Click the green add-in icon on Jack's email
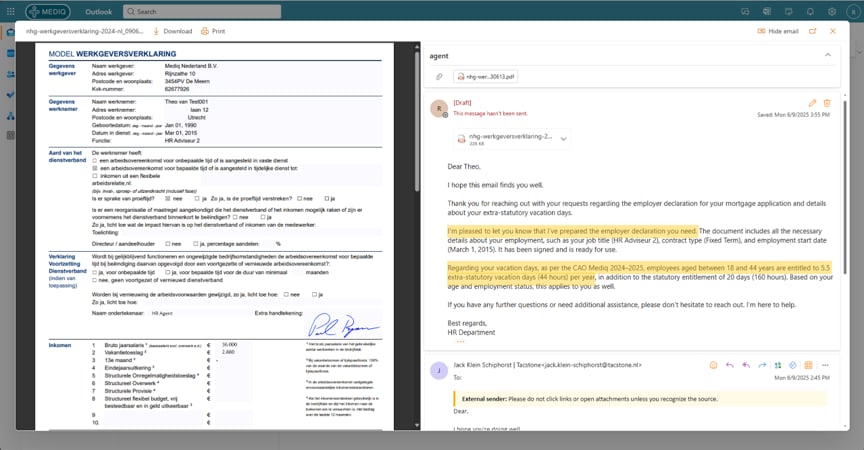Screen dimensions: 864x450 777,365
